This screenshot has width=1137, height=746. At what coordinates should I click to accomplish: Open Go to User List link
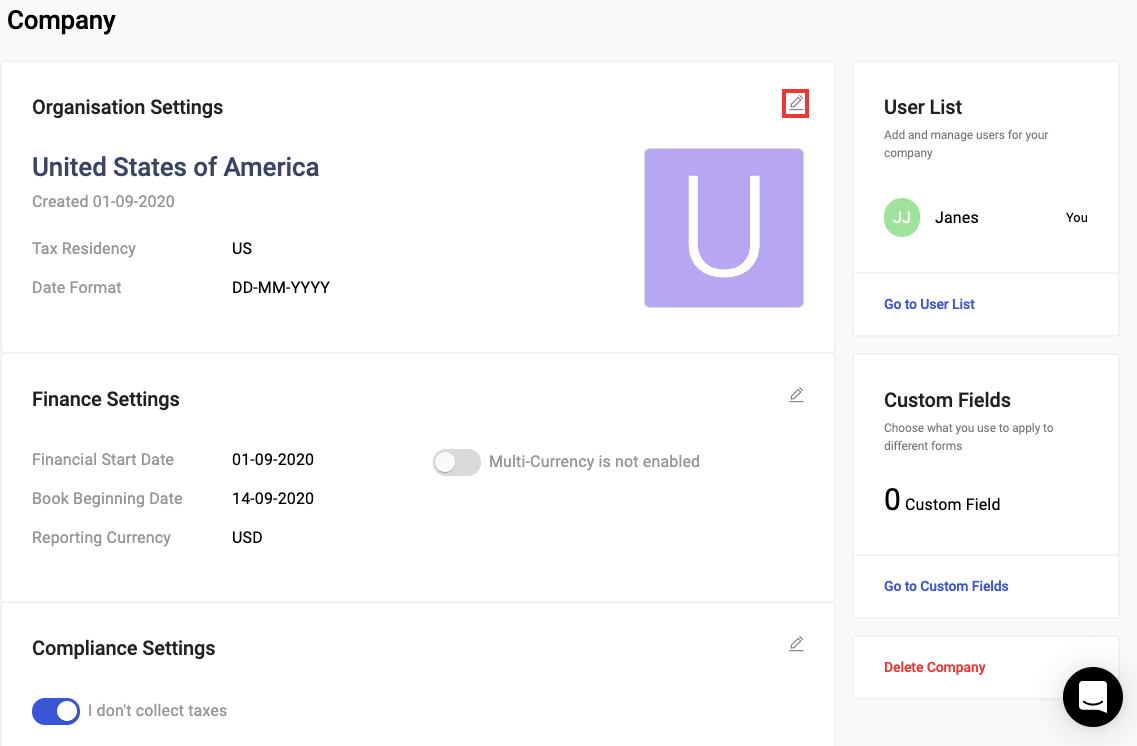[x=929, y=304]
